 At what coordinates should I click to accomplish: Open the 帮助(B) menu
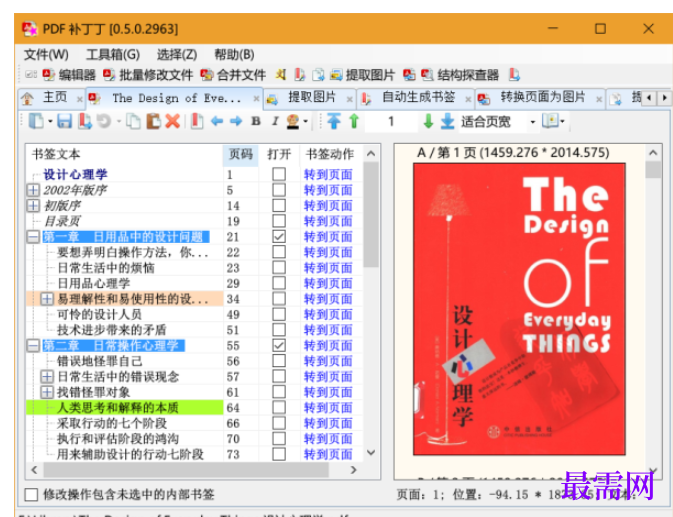point(234,54)
